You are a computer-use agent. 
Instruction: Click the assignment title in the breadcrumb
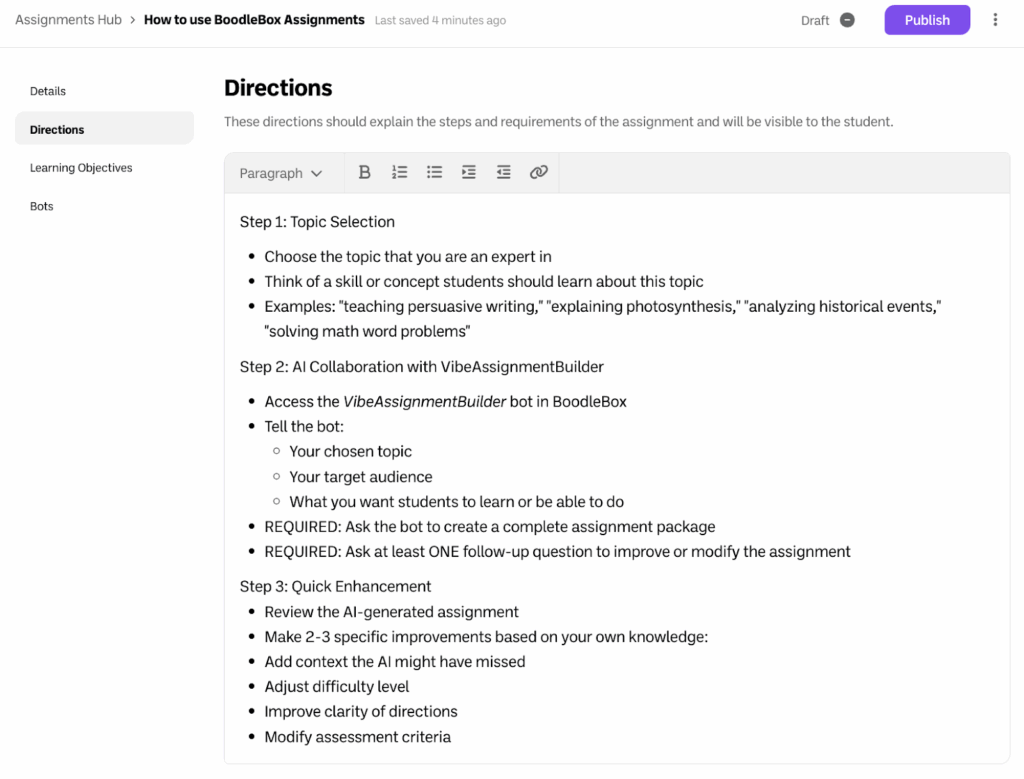(x=254, y=20)
